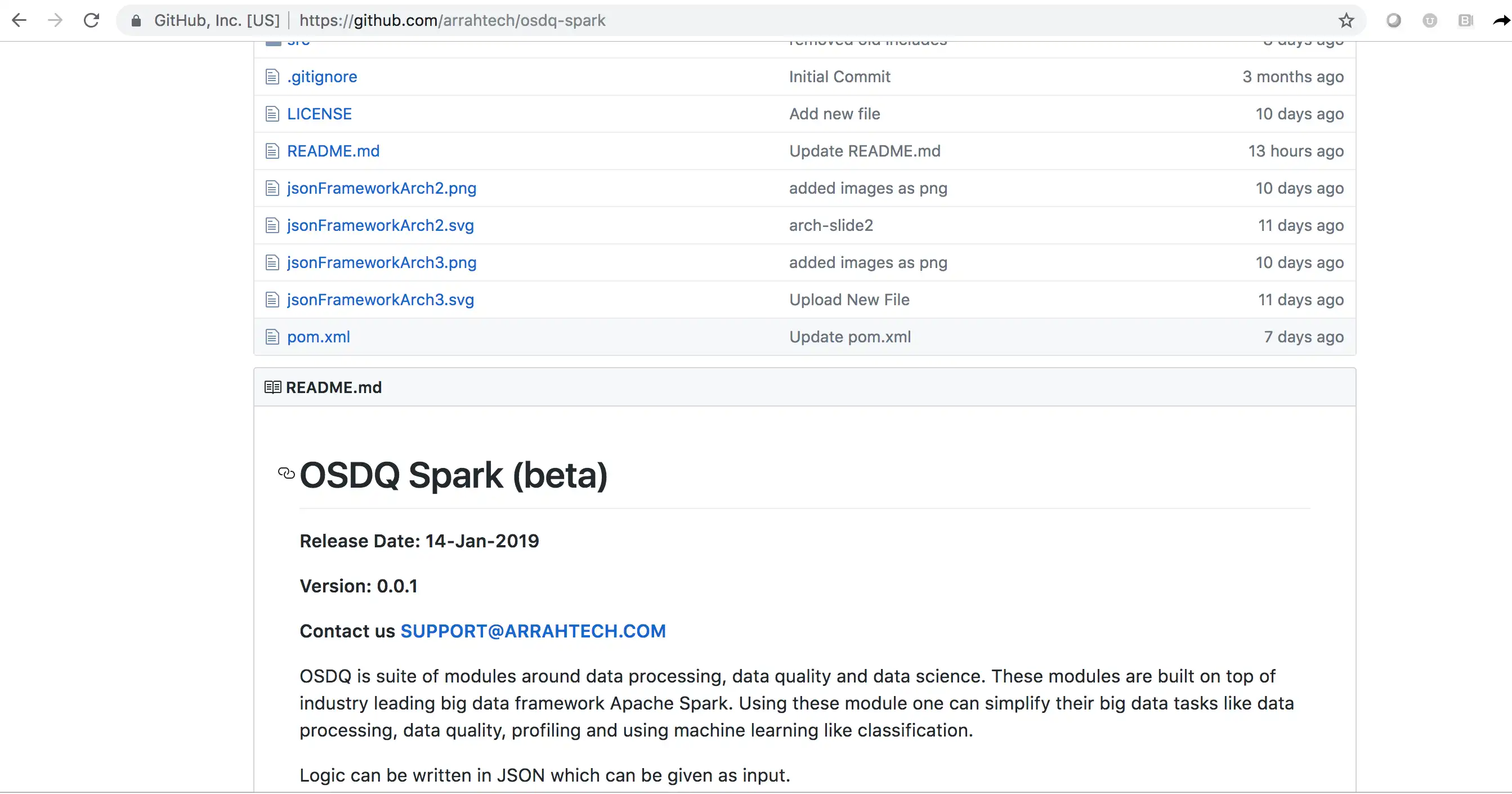Click the browser address bar URL

click(452, 21)
